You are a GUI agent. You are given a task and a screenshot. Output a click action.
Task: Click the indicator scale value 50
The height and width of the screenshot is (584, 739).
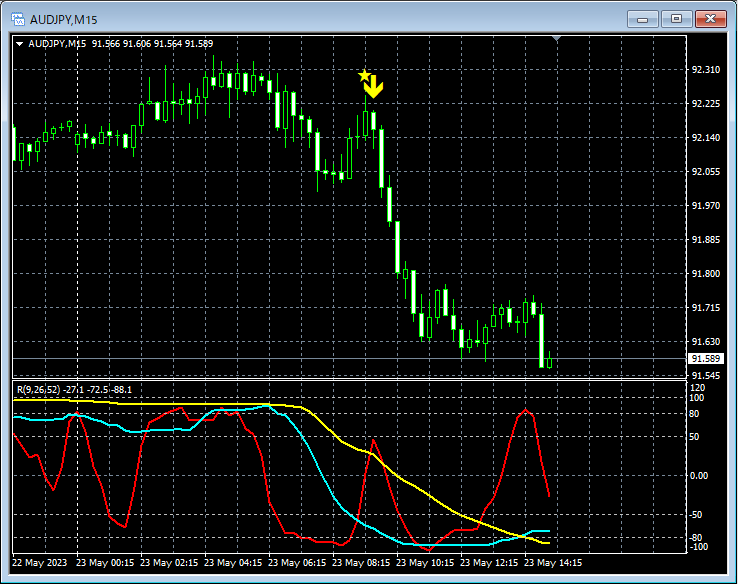694,437
